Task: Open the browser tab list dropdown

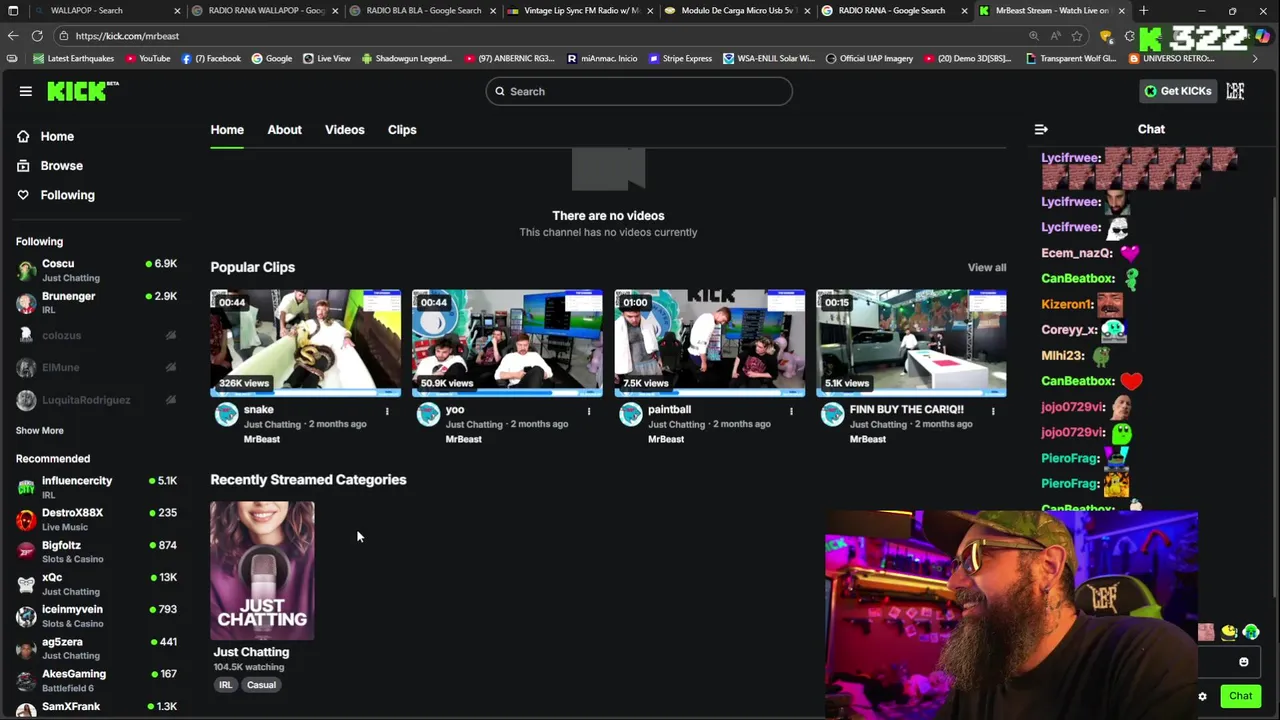Action: 12,11
